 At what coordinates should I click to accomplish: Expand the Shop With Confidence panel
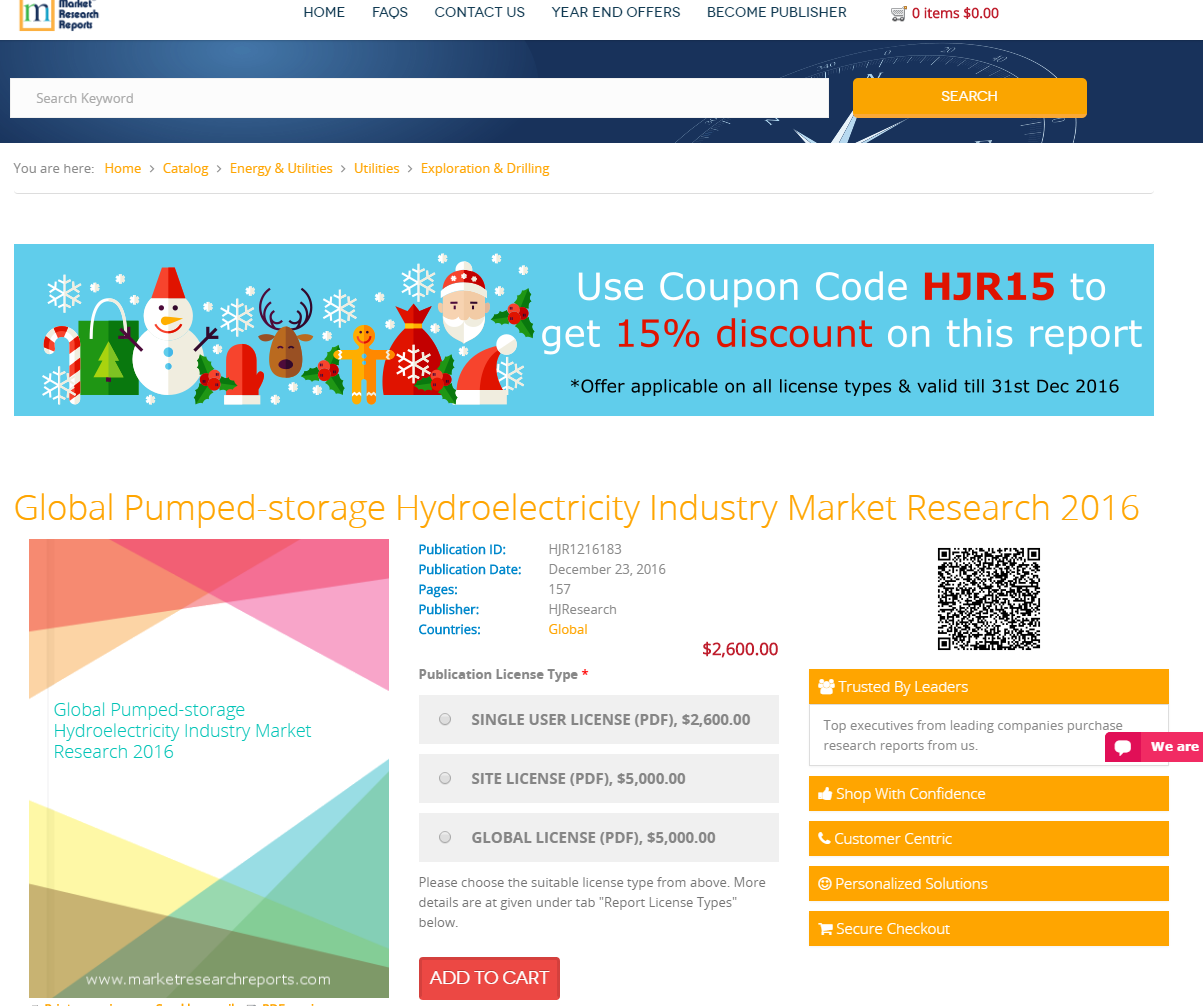pyautogui.click(x=988, y=794)
